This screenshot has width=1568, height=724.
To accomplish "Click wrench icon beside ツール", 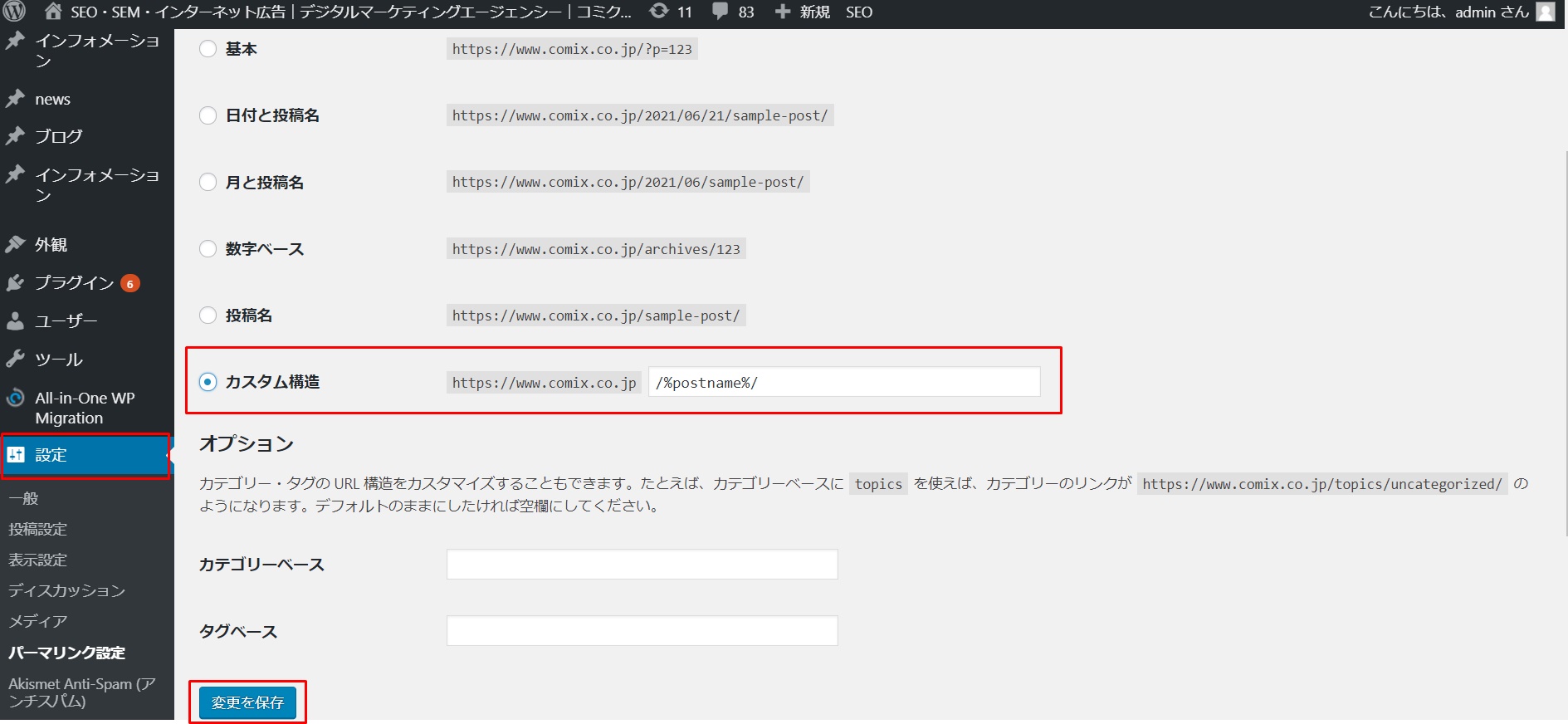I will pos(15,360).
